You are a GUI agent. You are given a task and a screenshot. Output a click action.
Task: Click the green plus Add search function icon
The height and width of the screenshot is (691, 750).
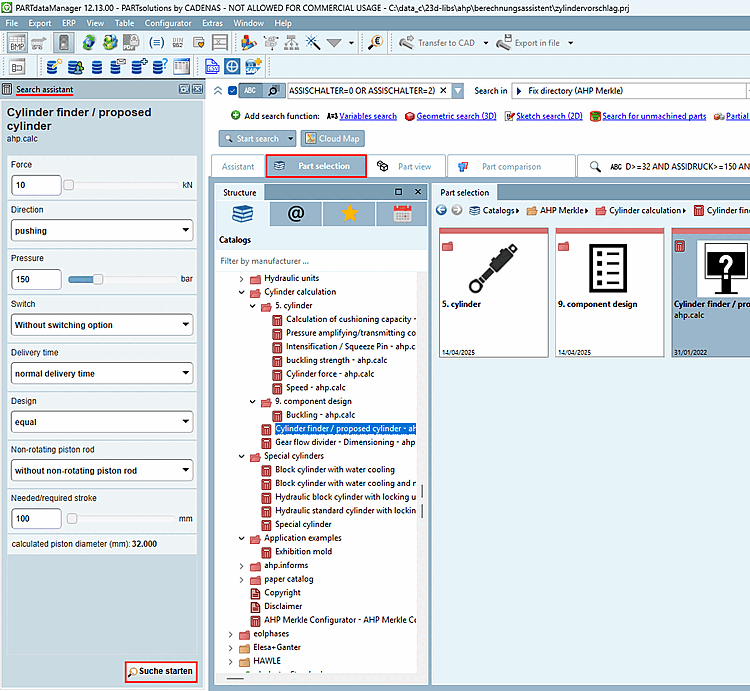(x=235, y=115)
